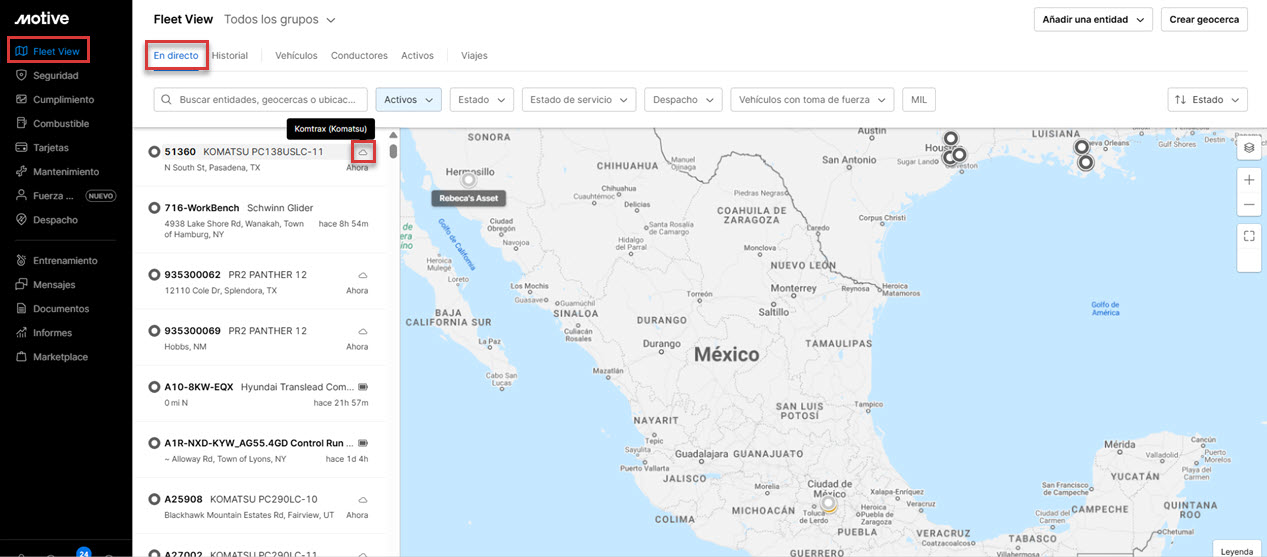Expand the Todos los grupos selector

coord(280,20)
